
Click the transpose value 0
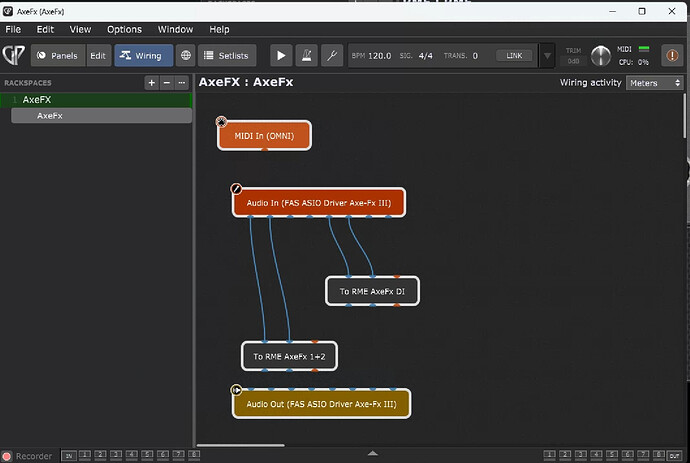point(475,56)
